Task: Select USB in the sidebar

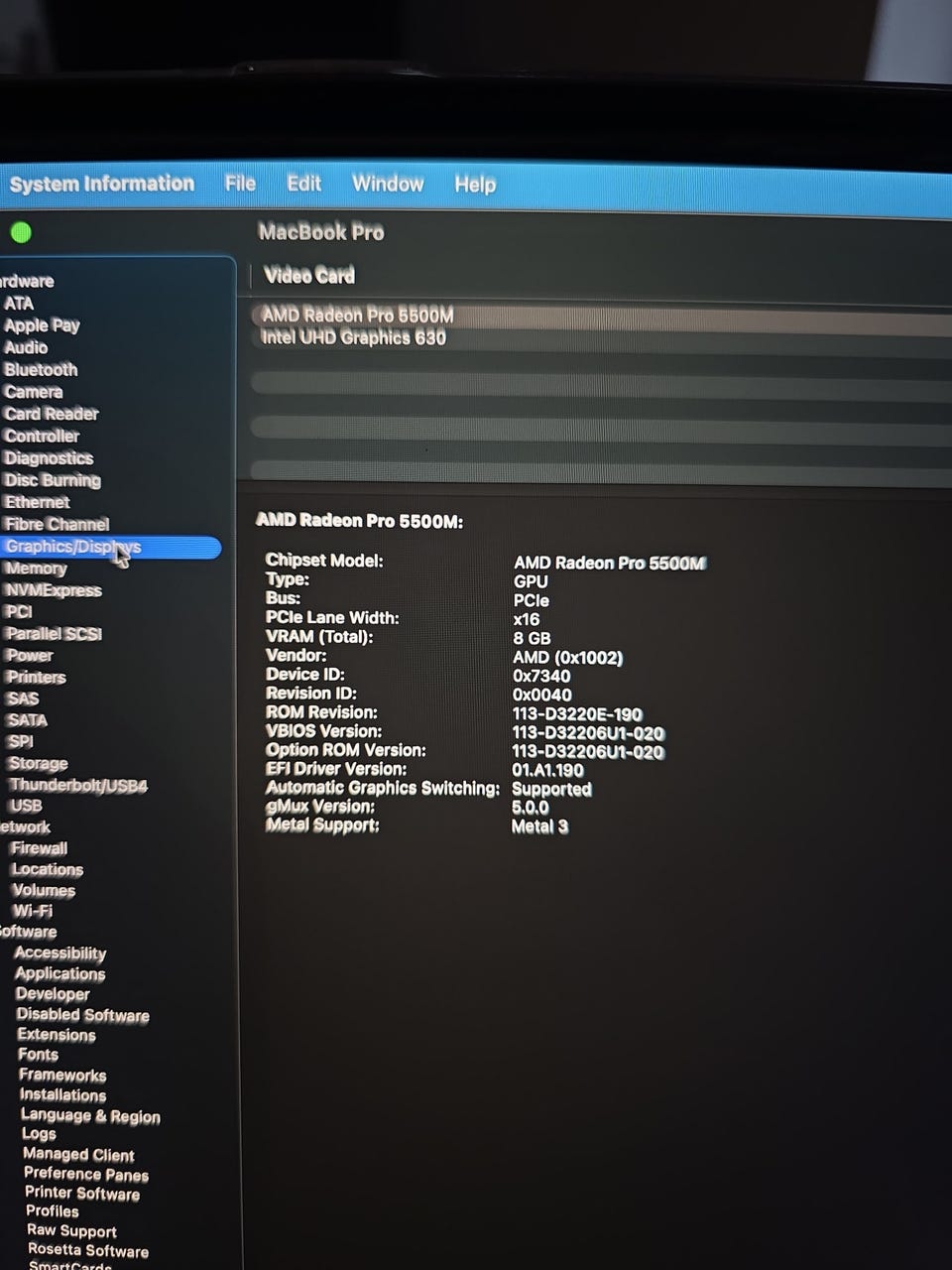Action: pos(26,806)
